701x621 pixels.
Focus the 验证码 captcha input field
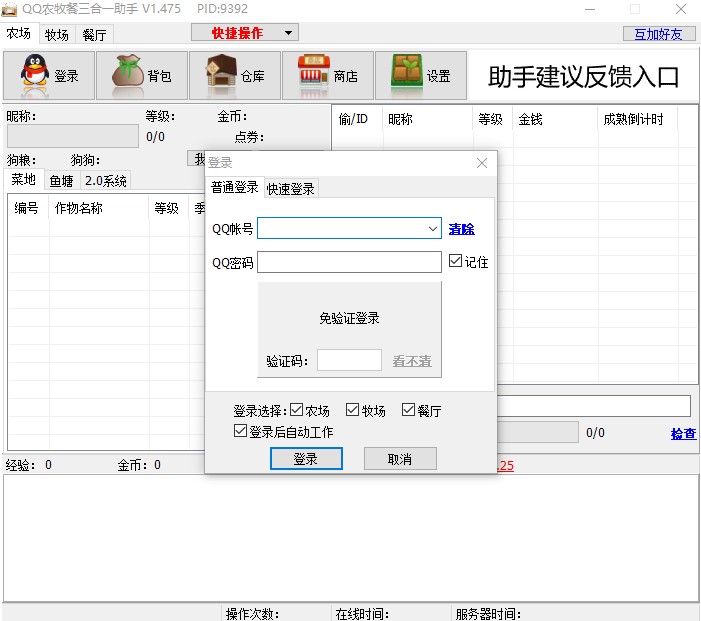(x=349, y=360)
